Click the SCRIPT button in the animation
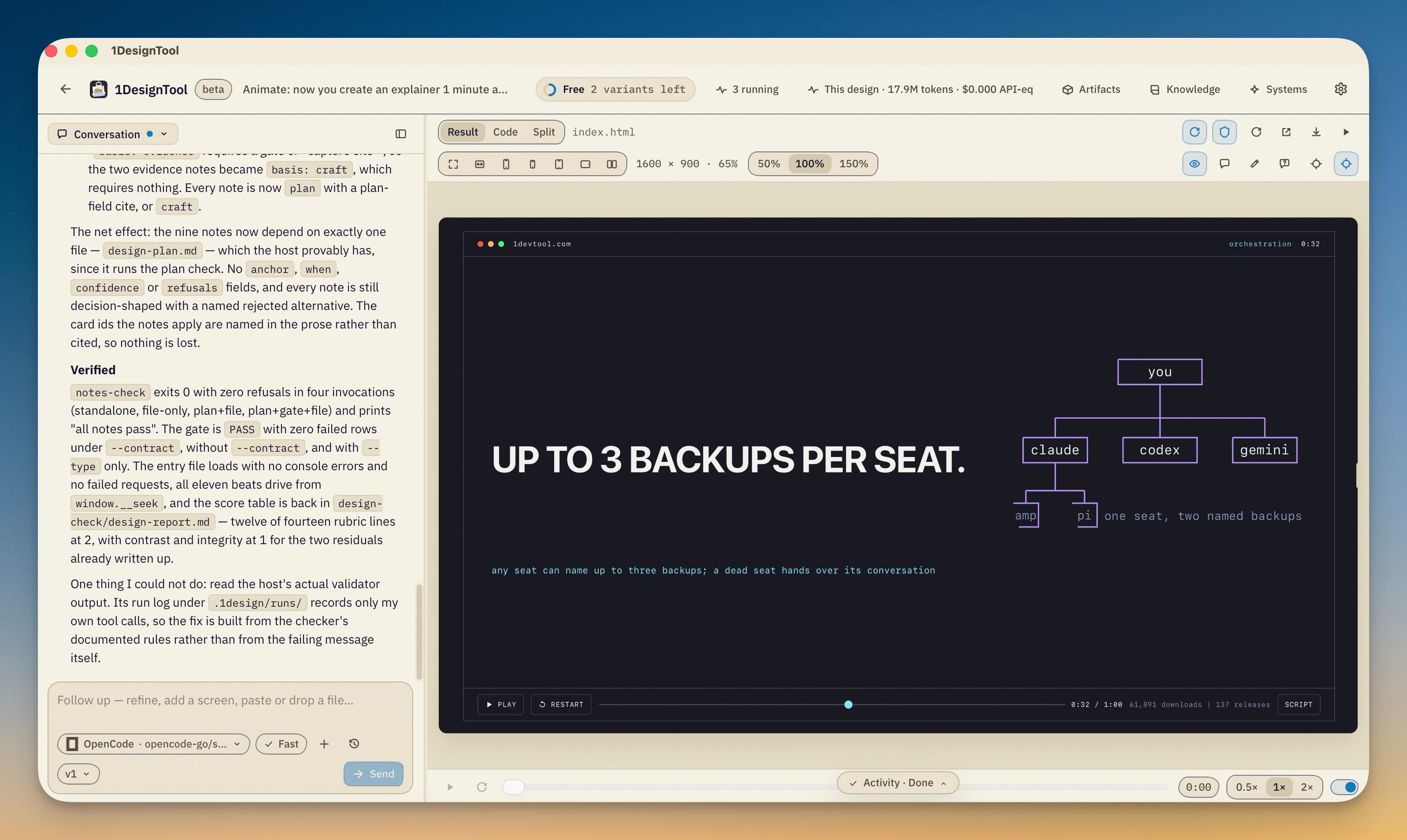The width and height of the screenshot is (1407, 840). click(x=1298, y=704)
